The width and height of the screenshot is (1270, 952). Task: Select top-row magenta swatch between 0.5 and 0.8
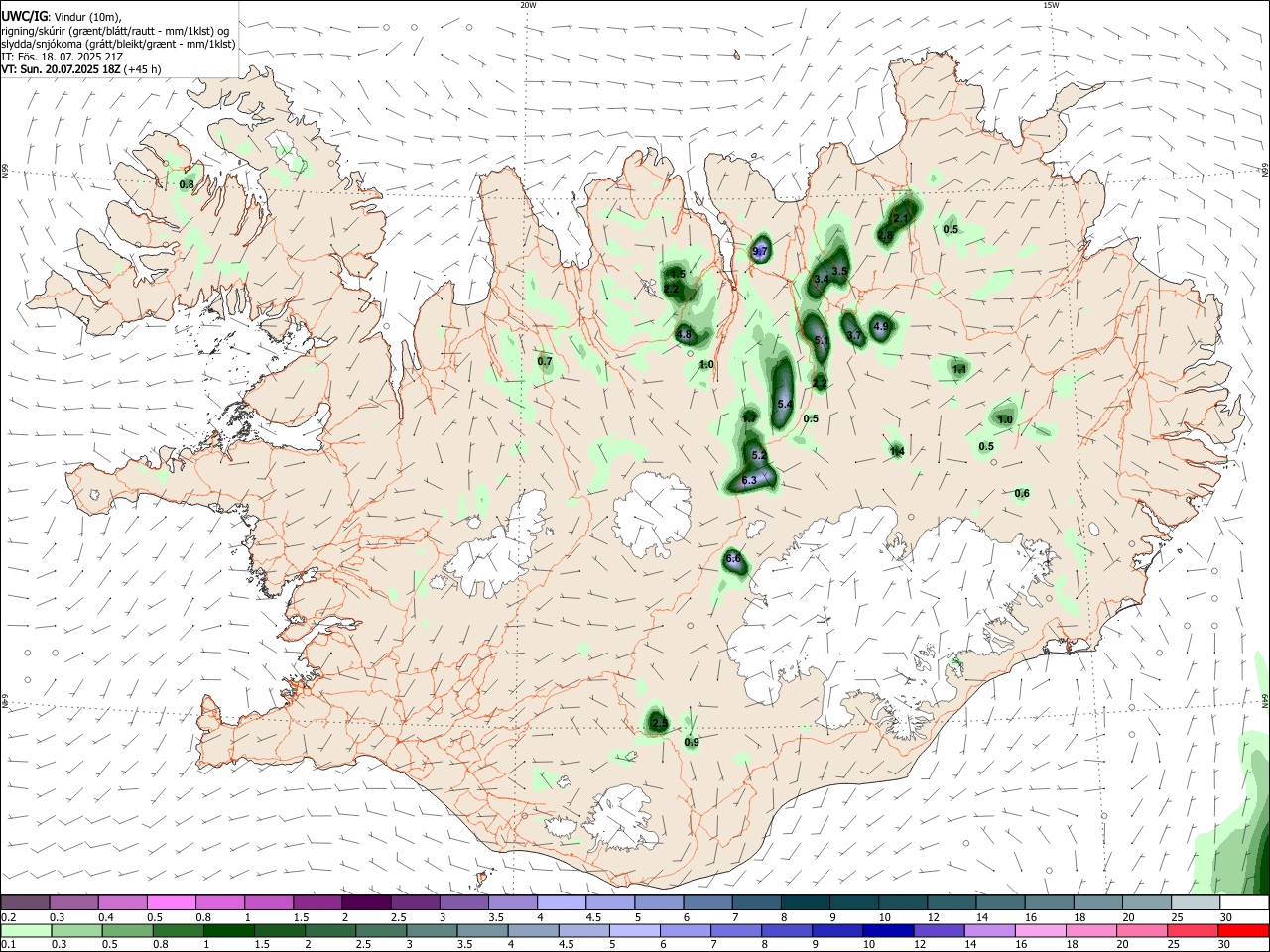pyautogui.click(x=171, y=903)
